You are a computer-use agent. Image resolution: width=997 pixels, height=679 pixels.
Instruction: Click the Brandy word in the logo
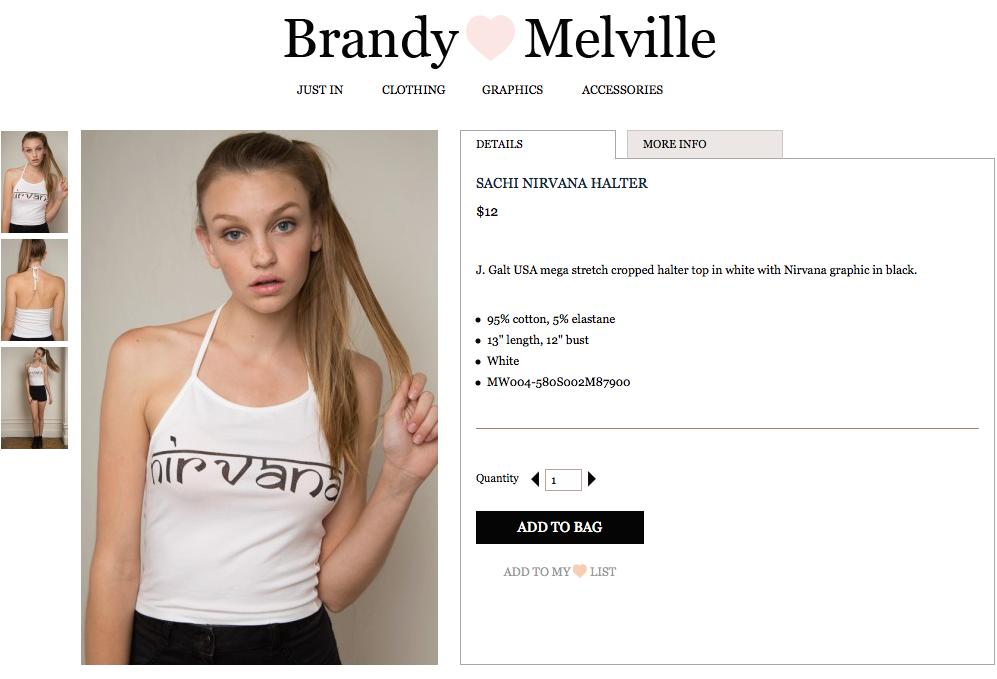coord(371,39)
